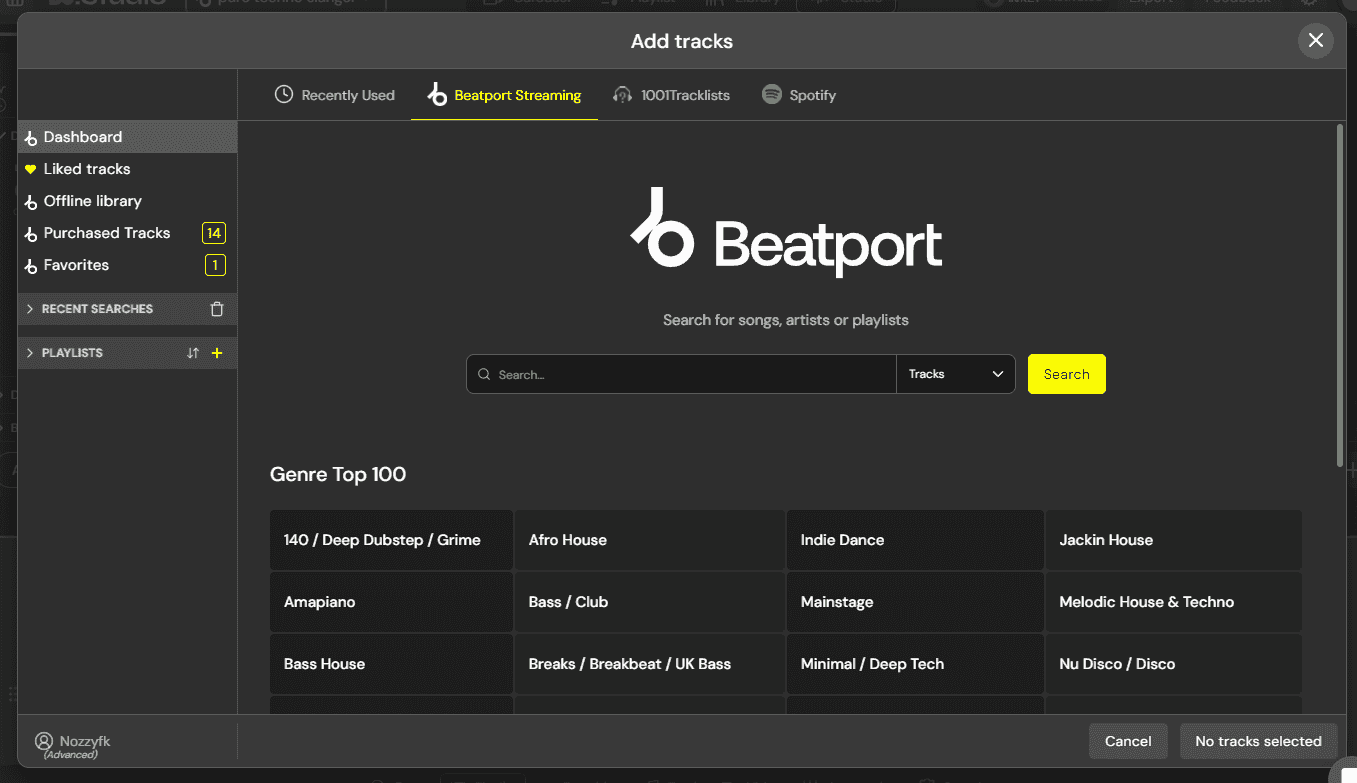
Task: Open the Offline library section
Action: coord(93,200)
